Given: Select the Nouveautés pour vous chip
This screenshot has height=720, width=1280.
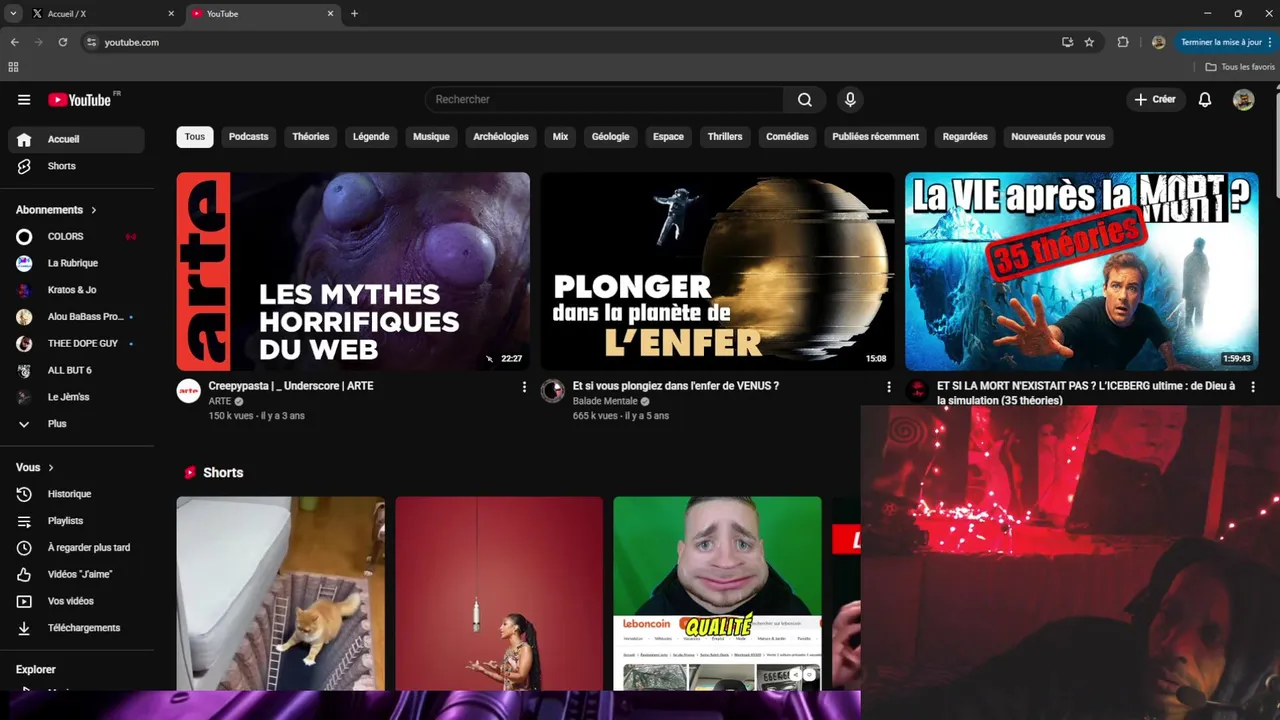Looking at the screenshot, I should (1058, 137).
